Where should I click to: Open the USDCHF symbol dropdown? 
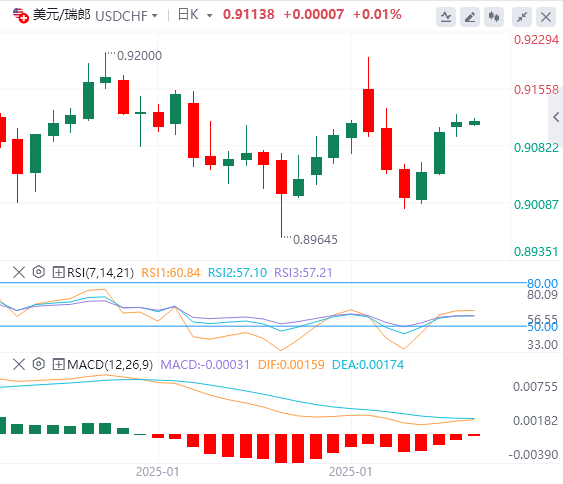point(126,16)
